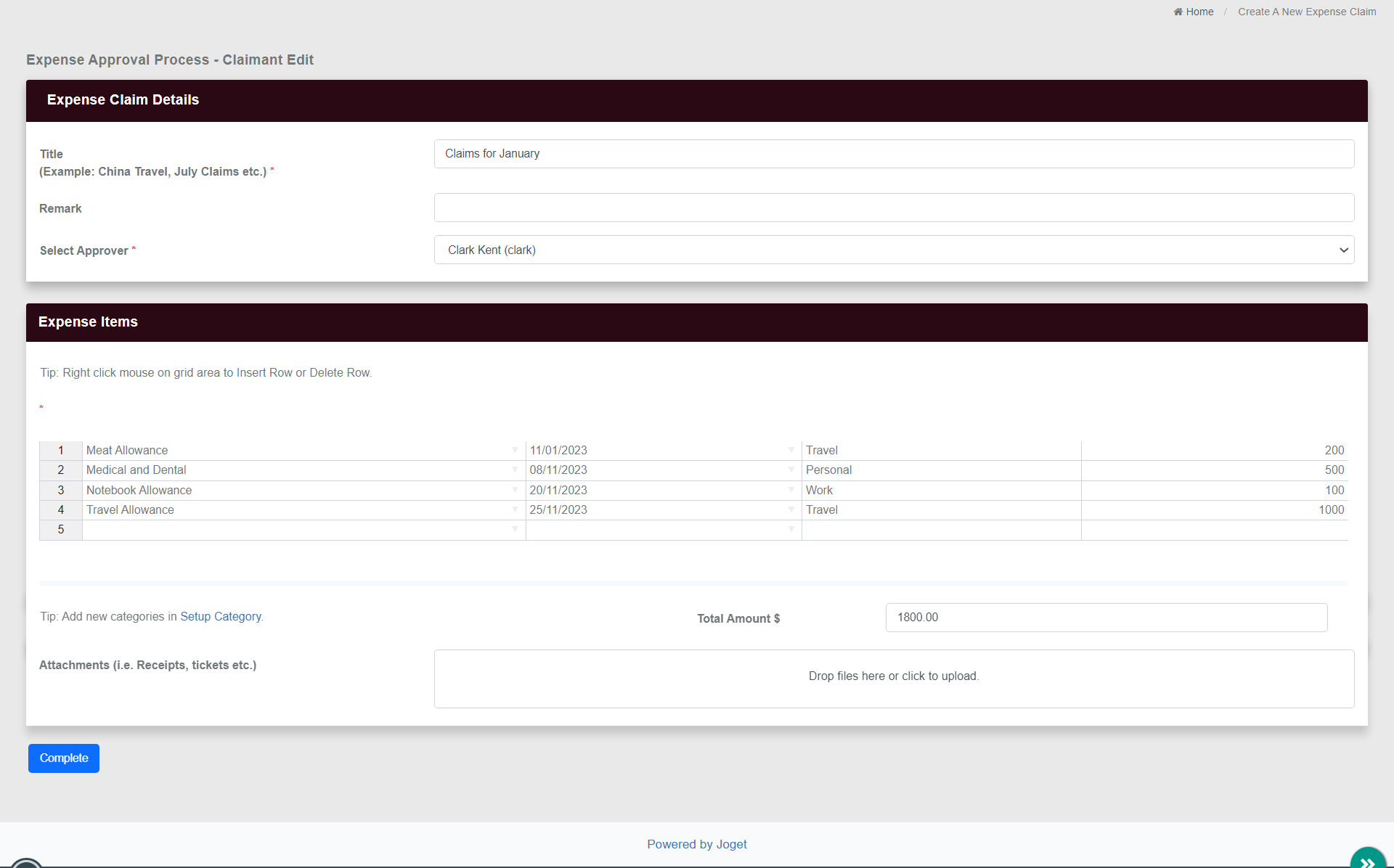Click Create A New Expense Claim breadcrumb
The height and width of the screenshot is (868, 1394).
point(1307,12)
